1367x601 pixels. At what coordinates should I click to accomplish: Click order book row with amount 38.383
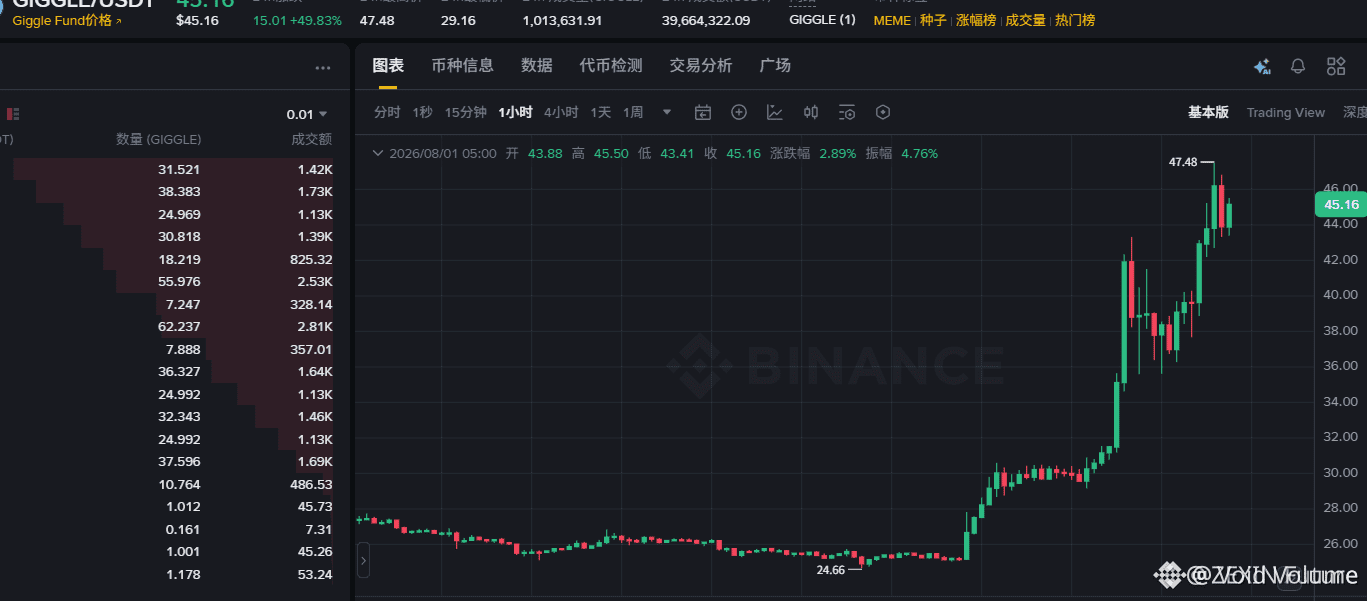click(x=167, y=192)
